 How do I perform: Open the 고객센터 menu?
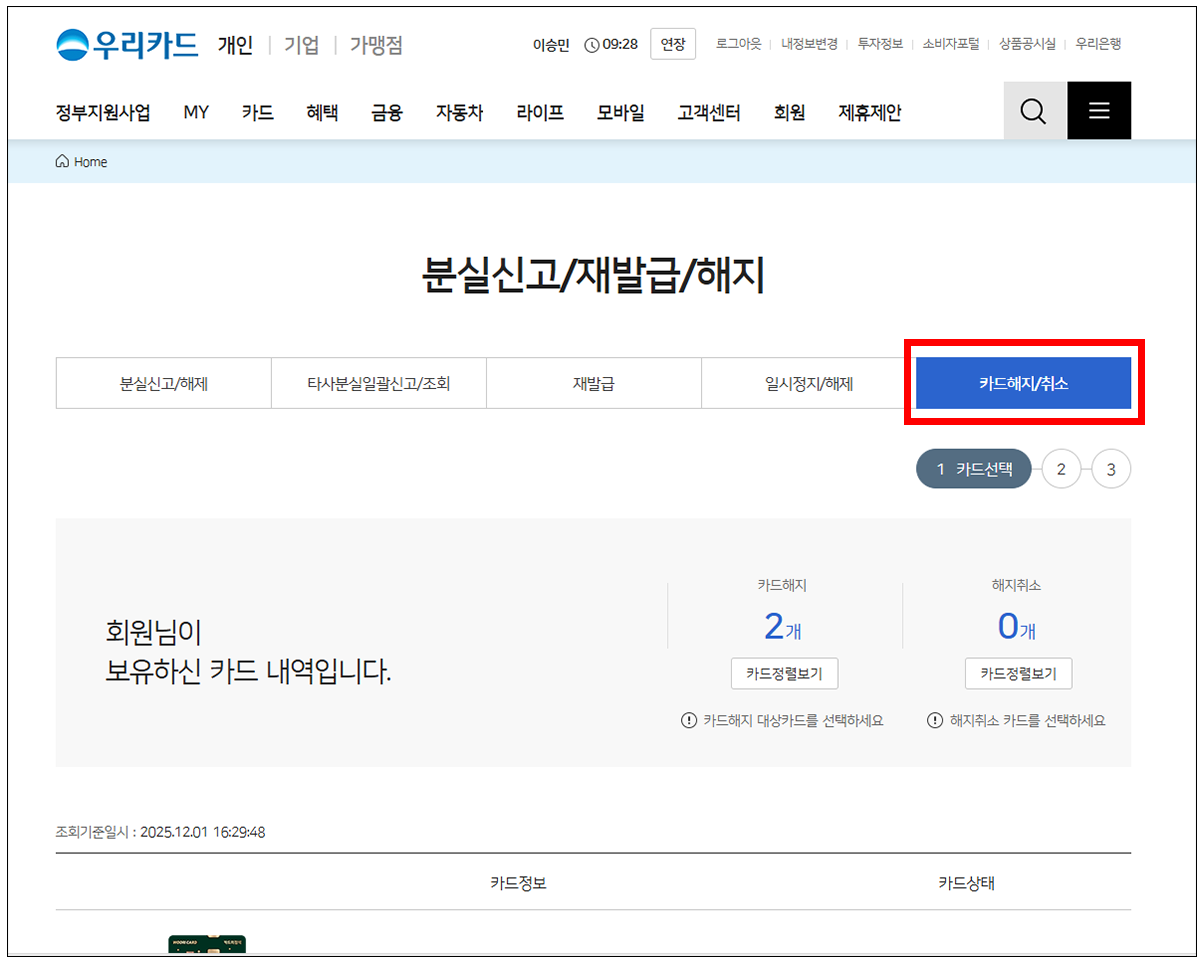pyautogui.click(x=708, y=112)
